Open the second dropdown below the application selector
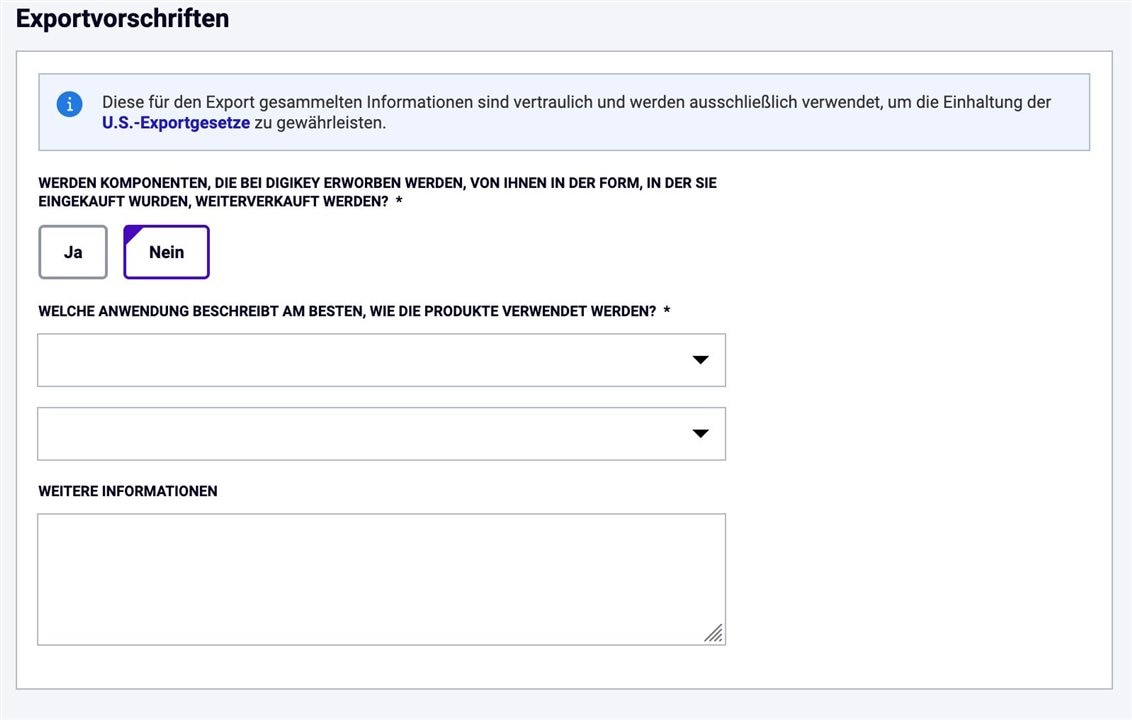The width and height of the screenshot is (1132, 720). click(381, 433)
